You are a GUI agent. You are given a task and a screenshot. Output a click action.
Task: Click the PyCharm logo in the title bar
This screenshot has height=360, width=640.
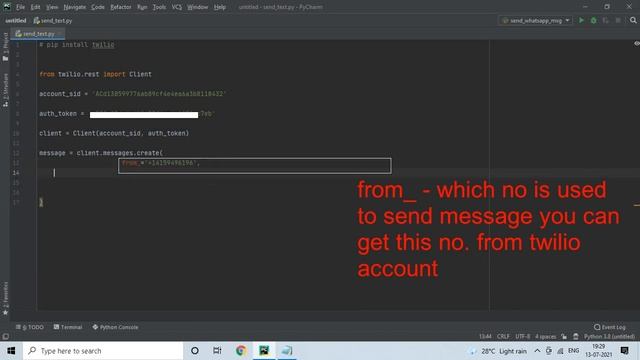(x=7, y=7)
